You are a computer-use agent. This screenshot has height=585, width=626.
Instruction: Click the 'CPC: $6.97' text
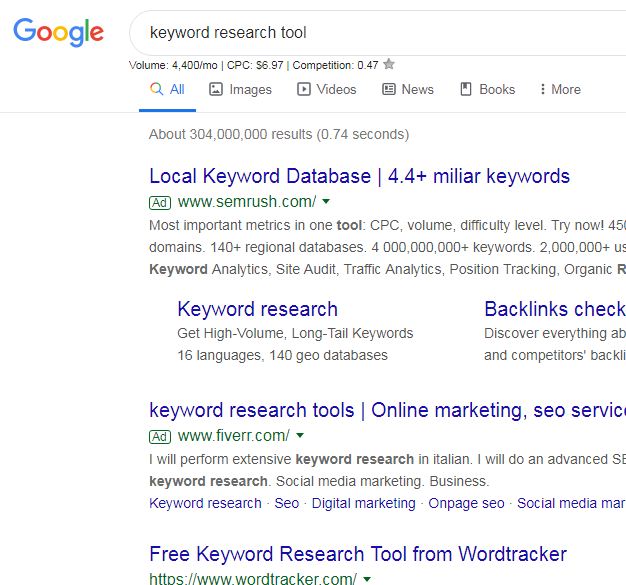[x=255, y=65]
